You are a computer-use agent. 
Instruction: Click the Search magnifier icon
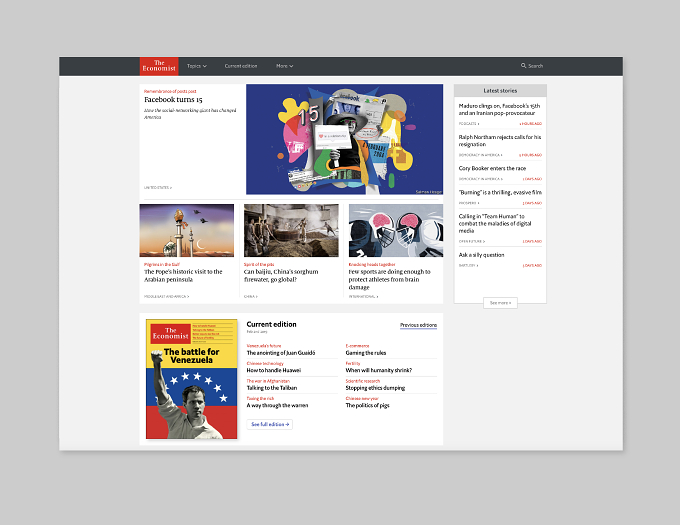[523, 65]
